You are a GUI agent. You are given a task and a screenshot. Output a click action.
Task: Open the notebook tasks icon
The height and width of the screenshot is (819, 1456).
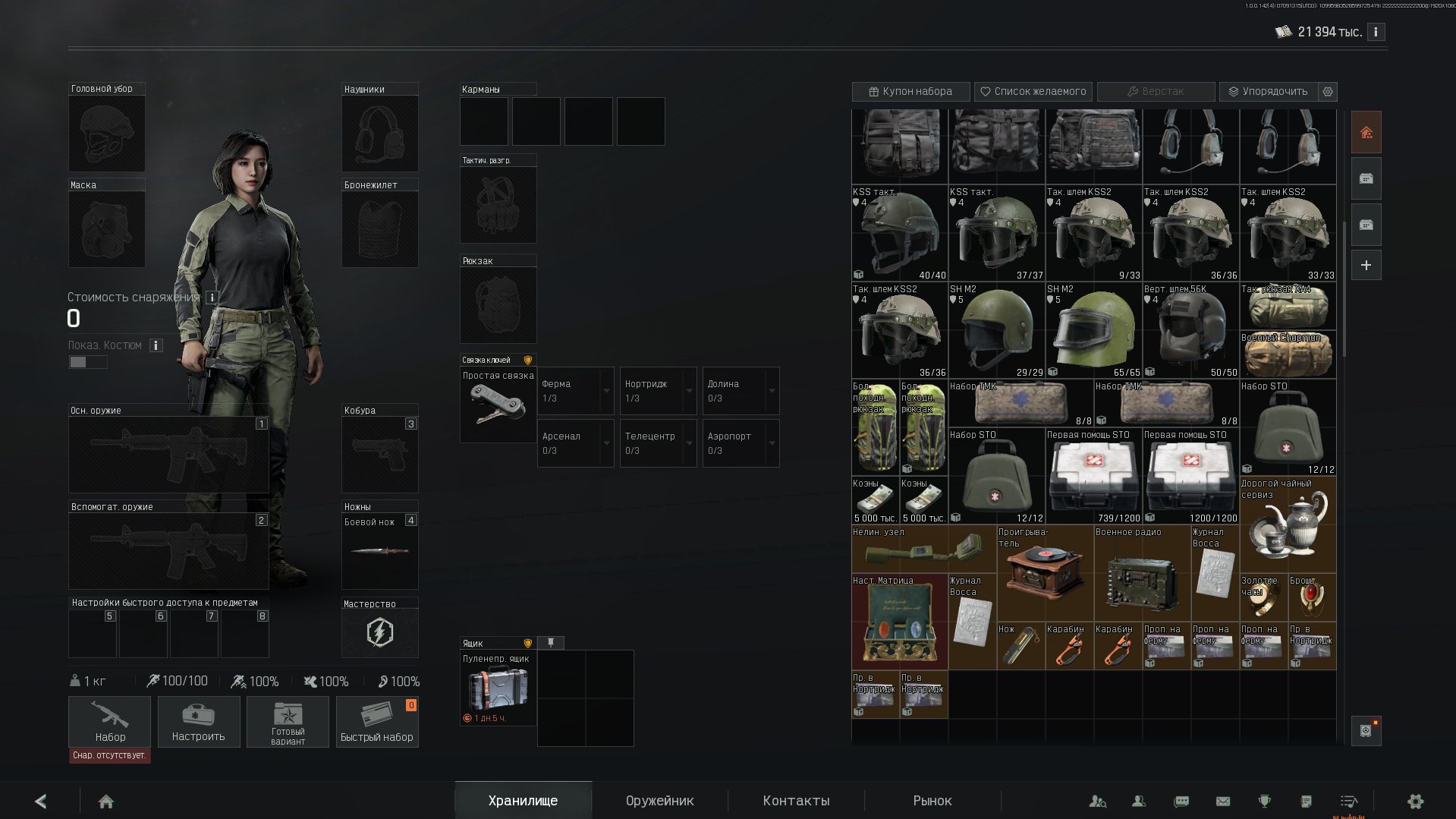(1306, 801)
